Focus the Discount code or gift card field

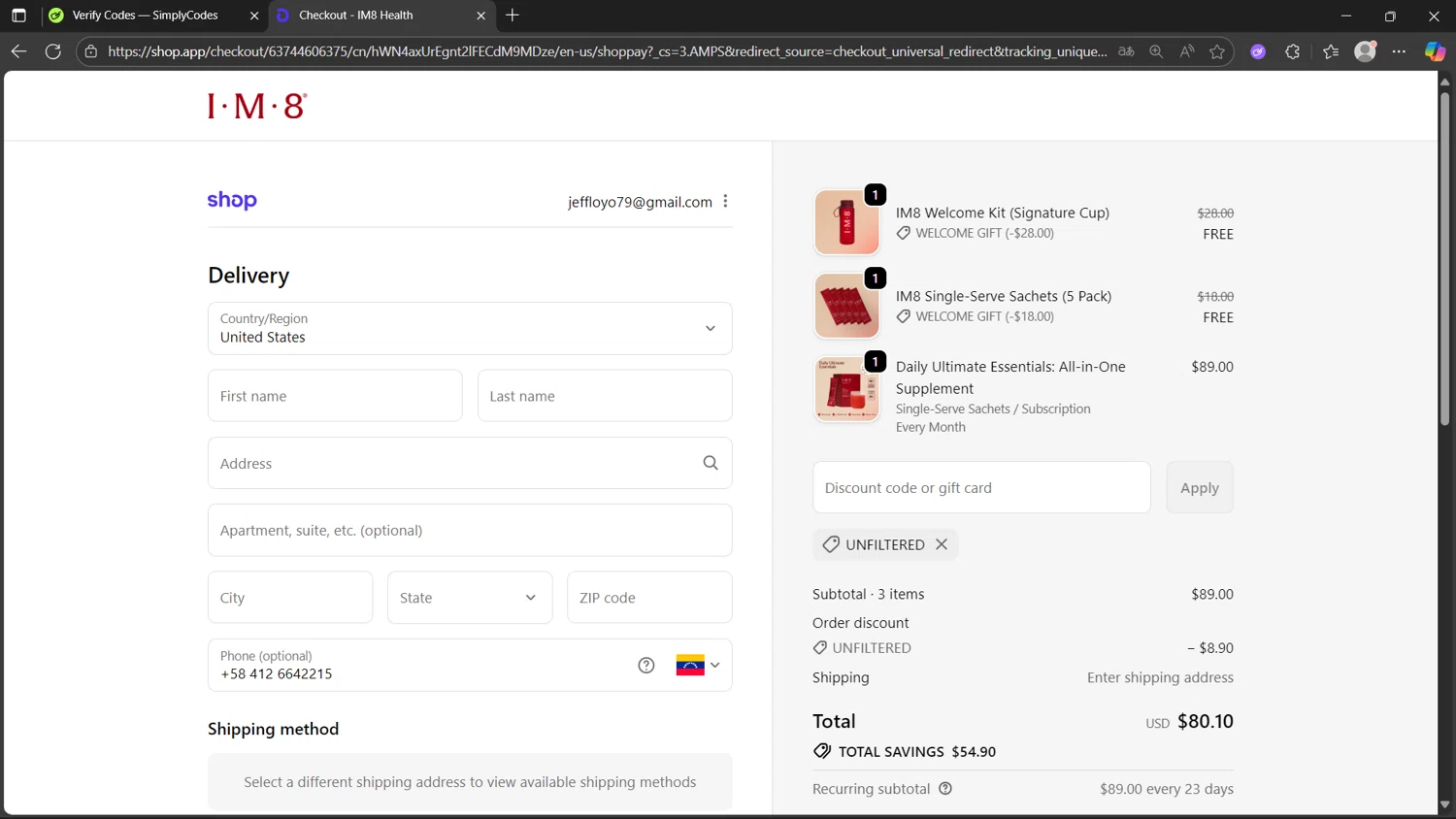pos(981,487)
